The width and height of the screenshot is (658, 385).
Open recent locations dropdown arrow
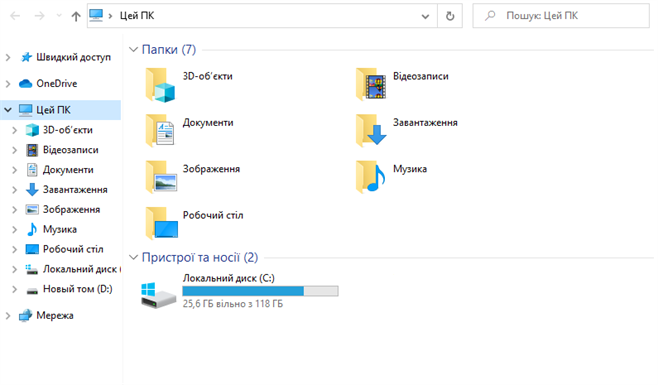click(59, 16)
